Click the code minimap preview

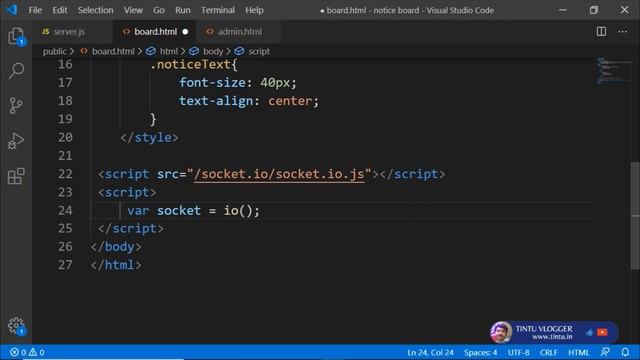click(613, 71)
